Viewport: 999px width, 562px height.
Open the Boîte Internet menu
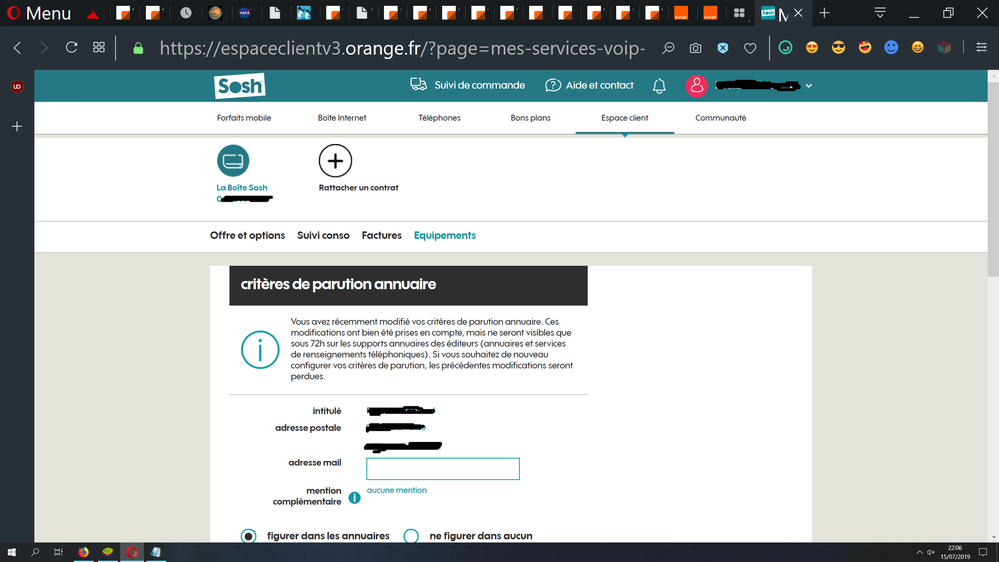point(342,118)
